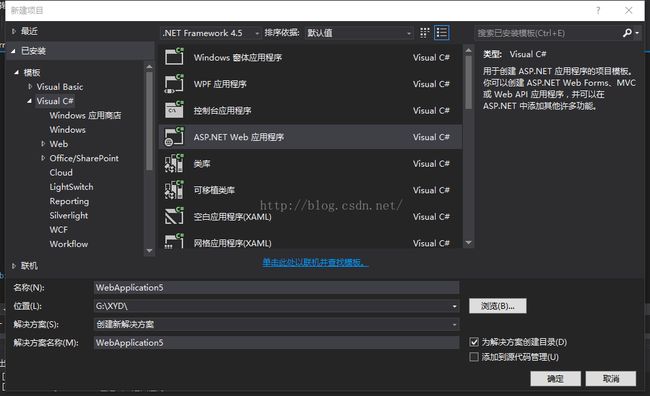This screenshot has height=396, width=650.
Task: Click the help question mark icon
Action: 598,10
